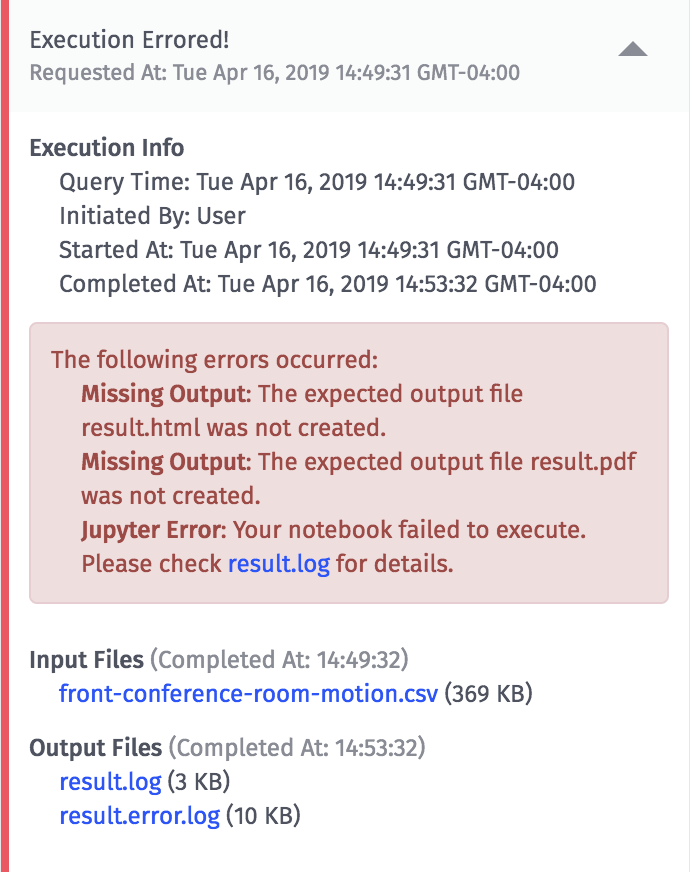Click the 'Jupyter Error' bold label
The width and height of the screenshot is (690, 872).
(154, 530)
